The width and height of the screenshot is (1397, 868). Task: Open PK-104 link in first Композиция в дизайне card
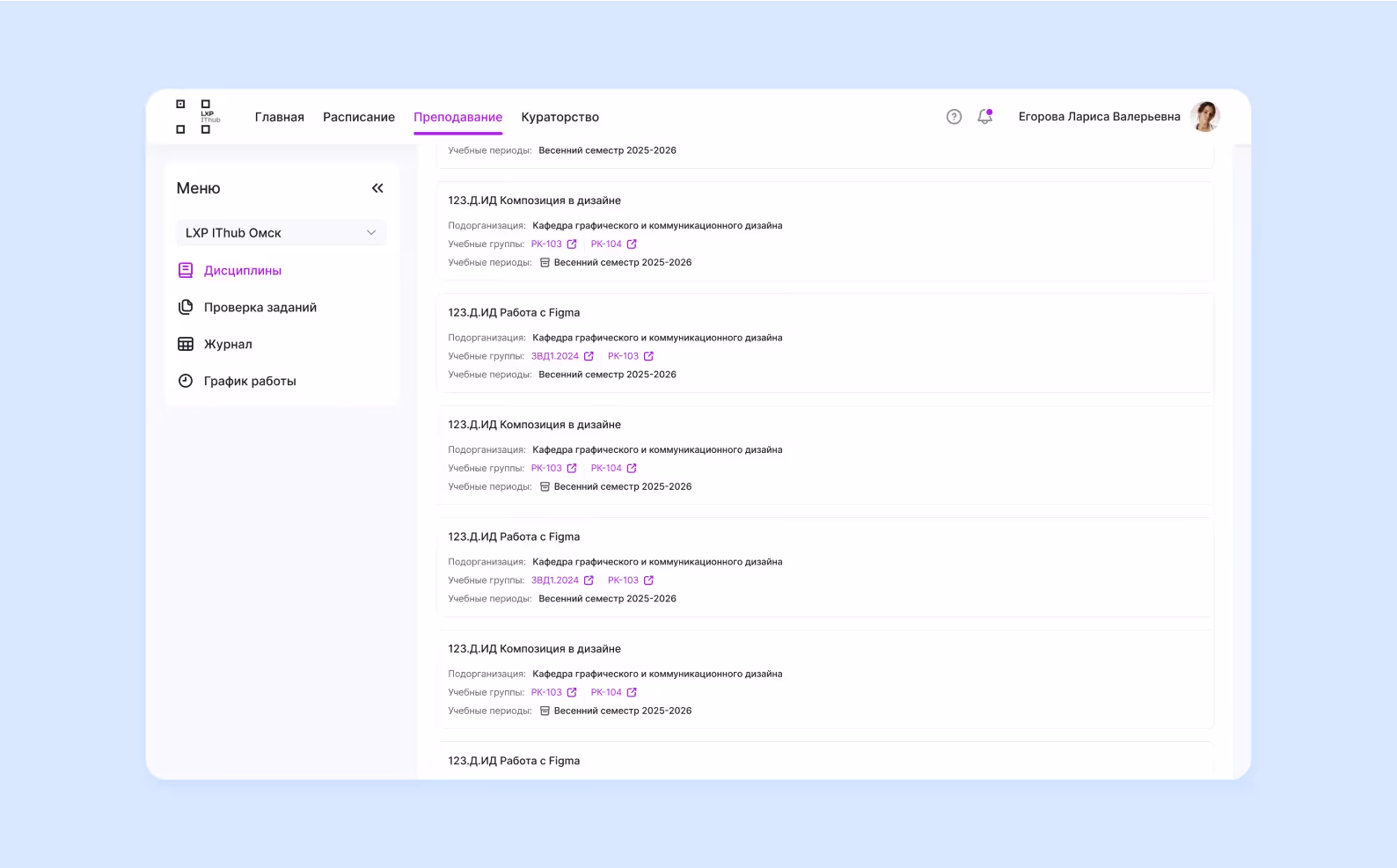606,244
